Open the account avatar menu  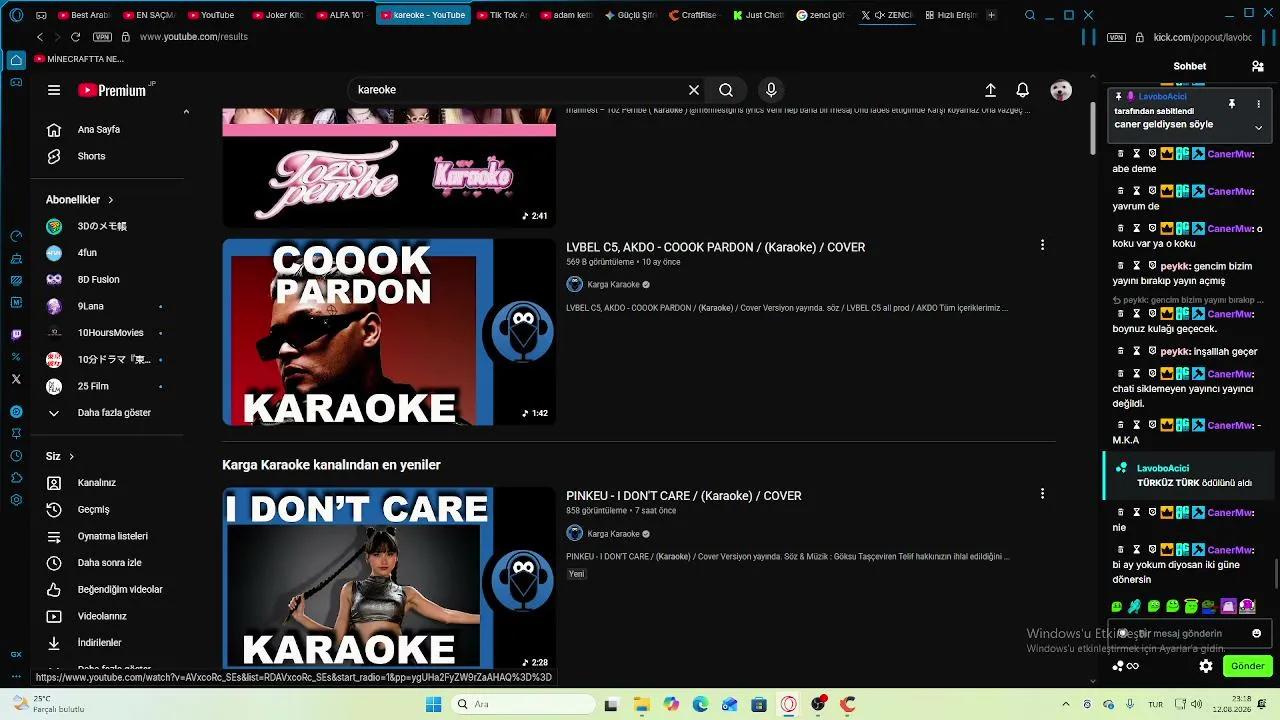pyautogui.click(x=1061, y=90)
